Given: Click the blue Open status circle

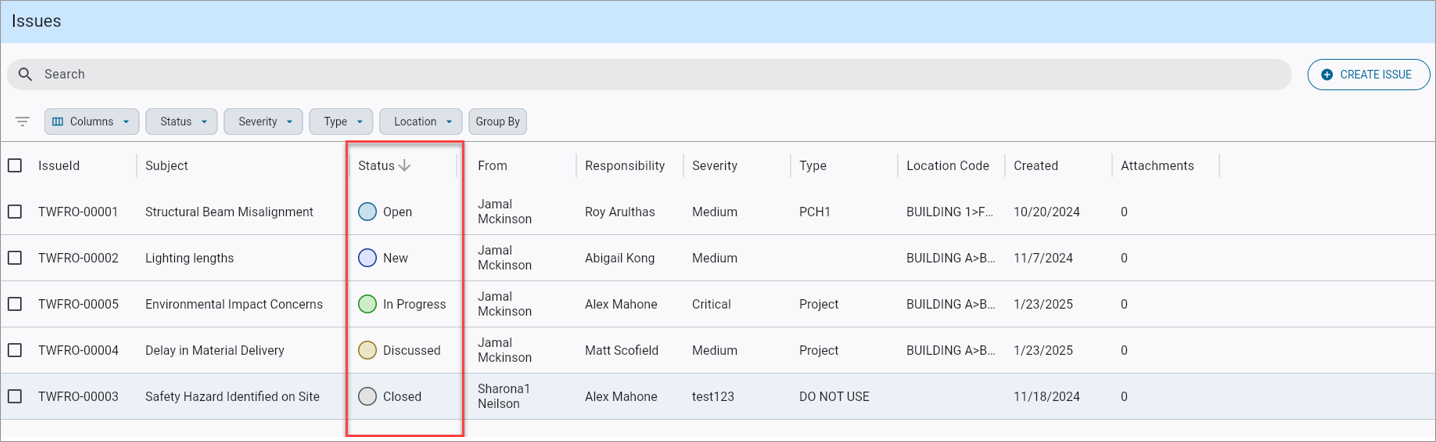Looking at the screenshot, I should coord(367,212).
